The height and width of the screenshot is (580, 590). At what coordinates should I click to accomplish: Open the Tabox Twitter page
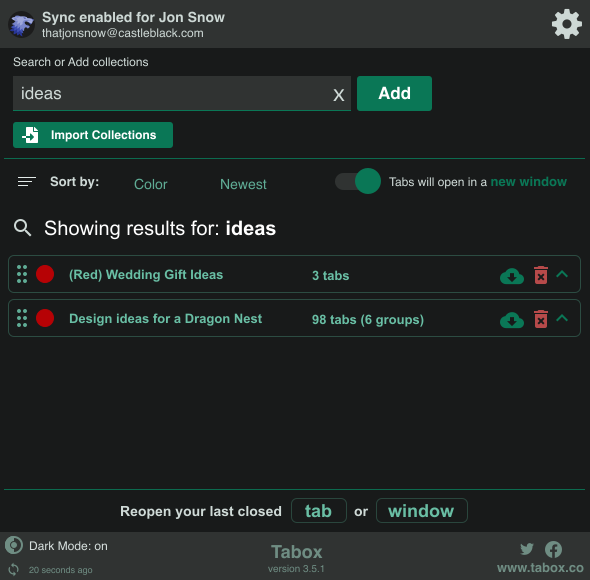[527, 549]
